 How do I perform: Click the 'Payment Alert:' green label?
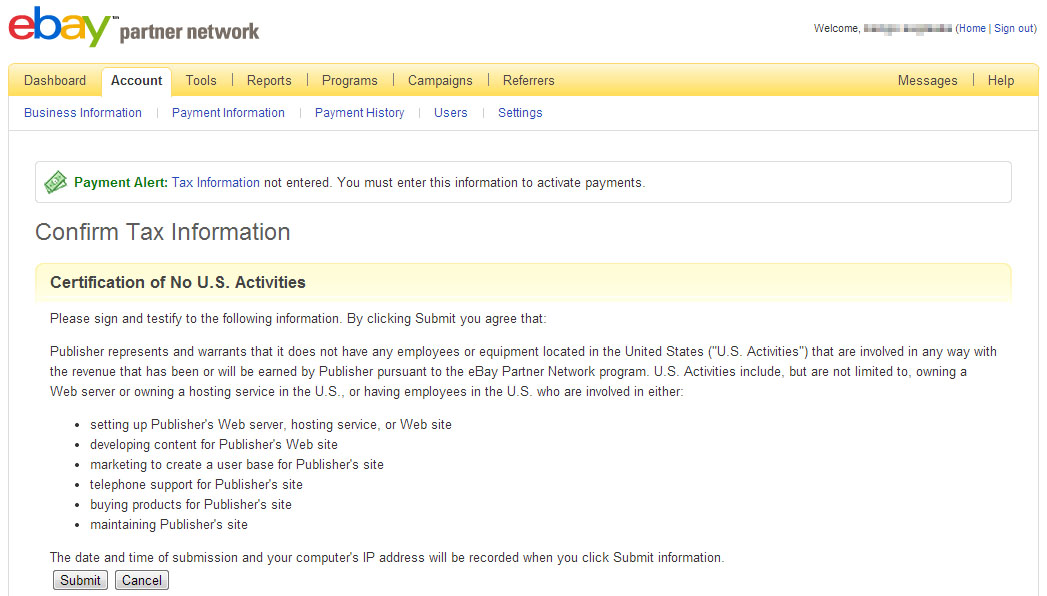point(121,182)
